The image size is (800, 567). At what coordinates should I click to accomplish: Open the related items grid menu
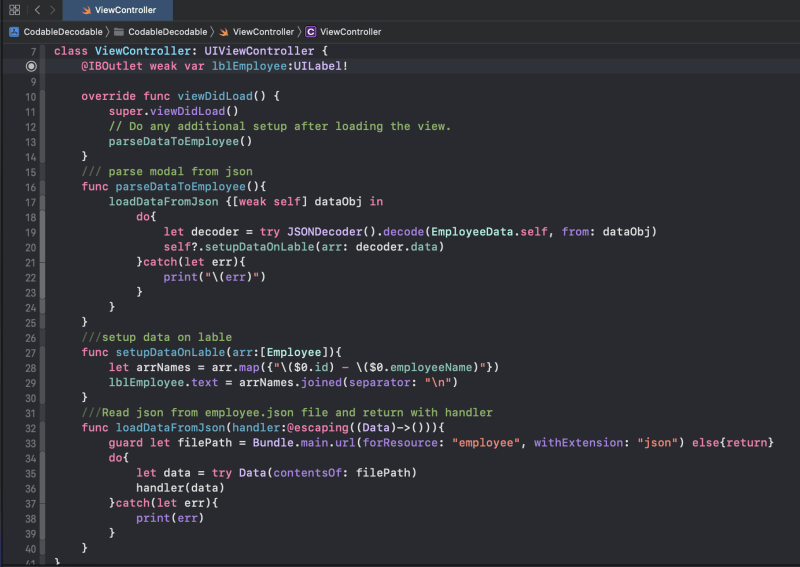click(x=14, y=10)
